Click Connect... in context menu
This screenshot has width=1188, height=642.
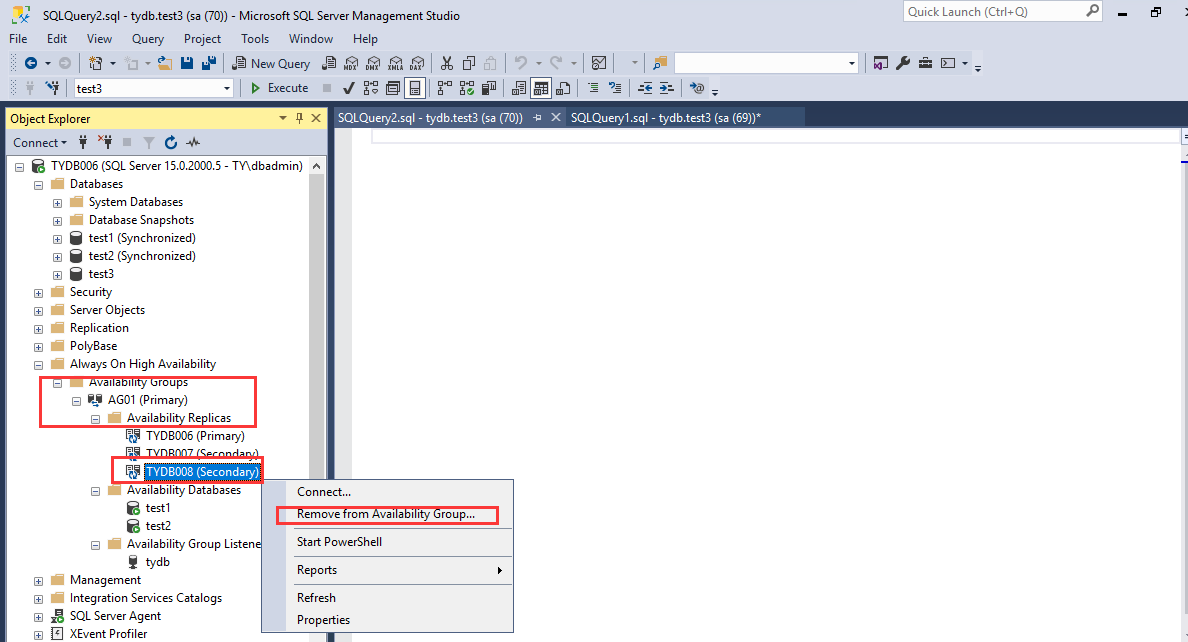tap(324, 492)
